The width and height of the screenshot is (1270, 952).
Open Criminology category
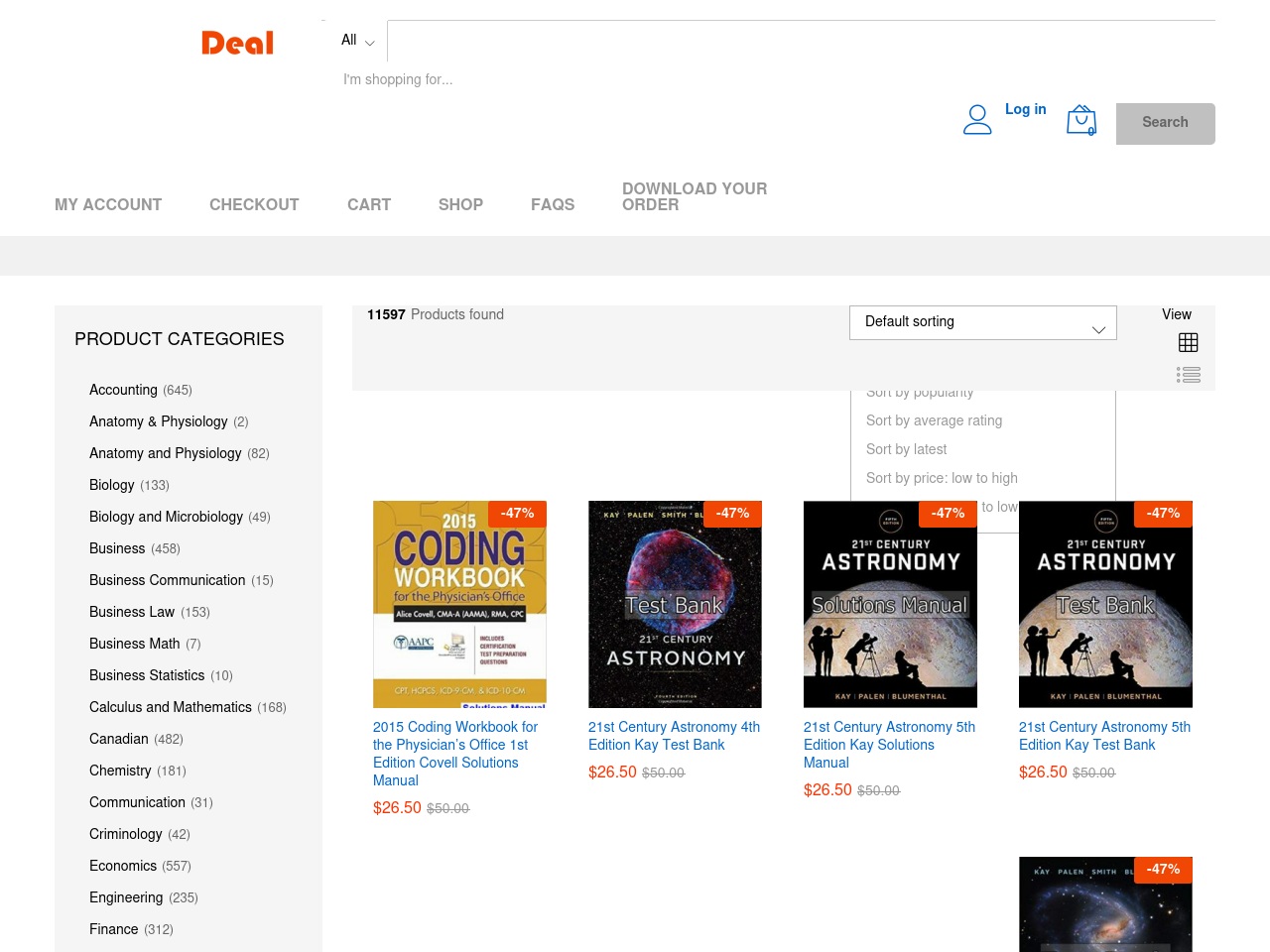[x=126, y=834]
